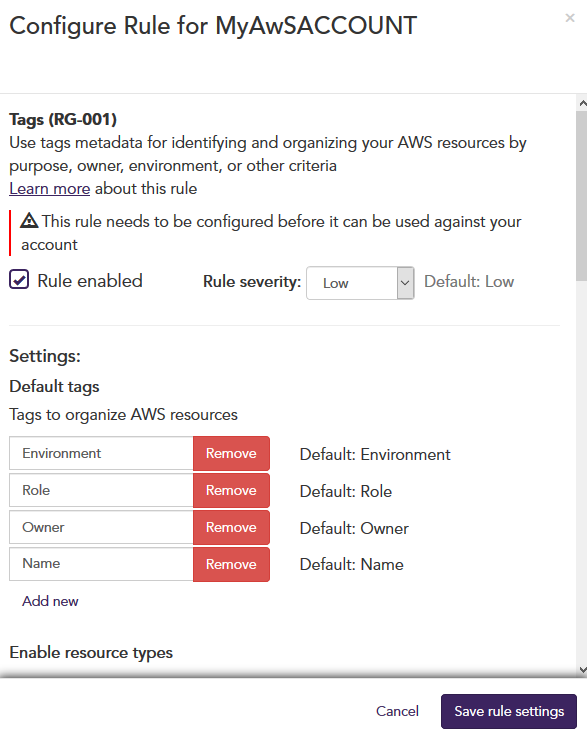Open the Learn more link
Viewport: 587px width, 731px height.
tap(49, 189)
